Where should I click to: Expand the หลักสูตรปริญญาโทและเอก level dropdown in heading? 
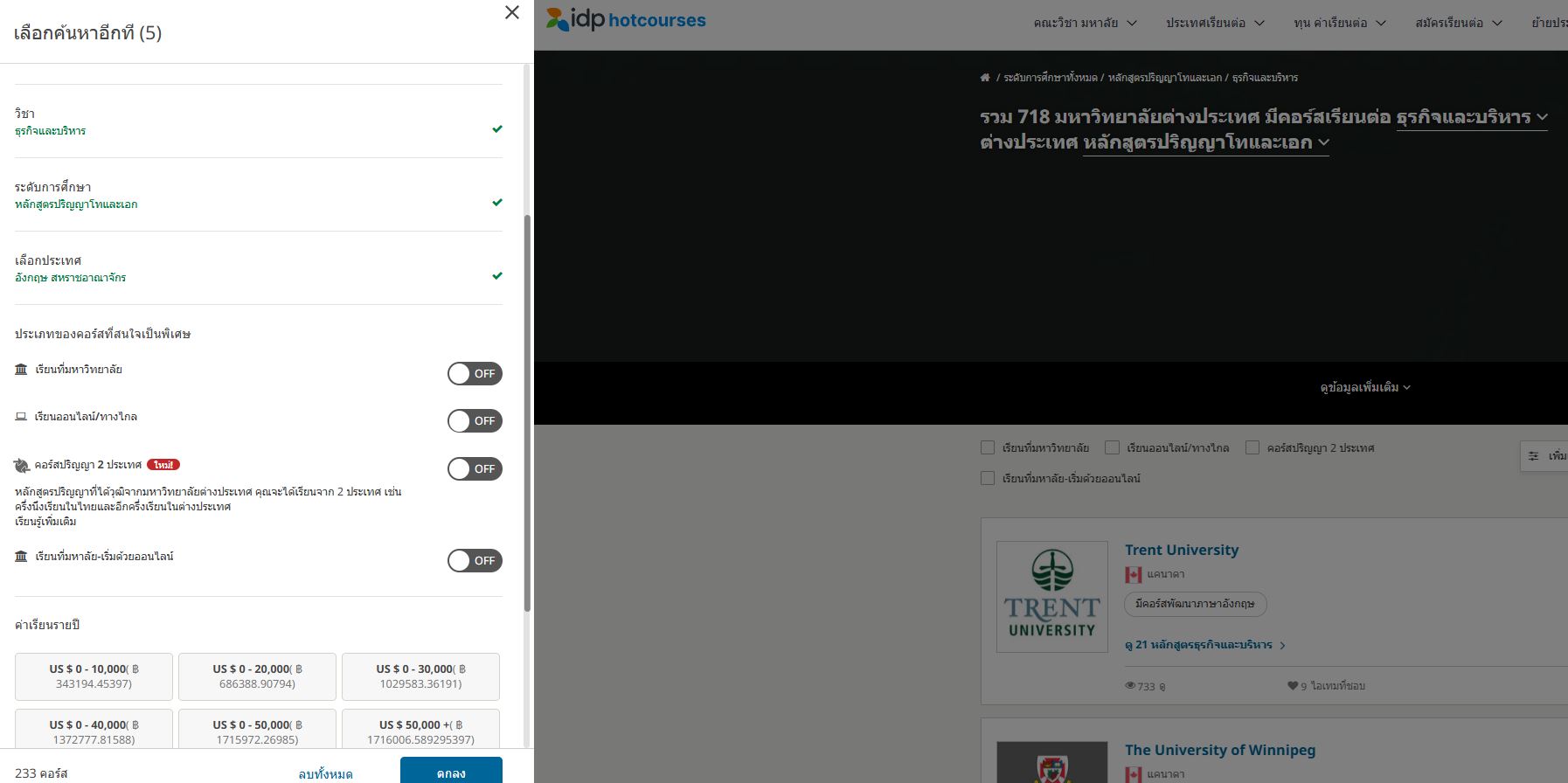[x=1206, y=142]
